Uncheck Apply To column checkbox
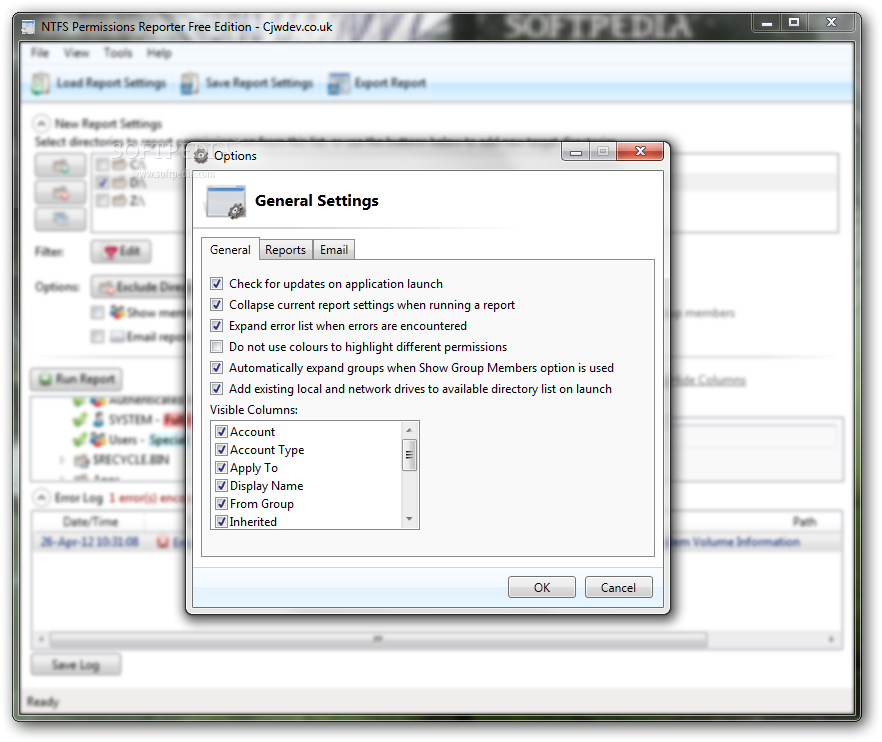 (222, 468)
